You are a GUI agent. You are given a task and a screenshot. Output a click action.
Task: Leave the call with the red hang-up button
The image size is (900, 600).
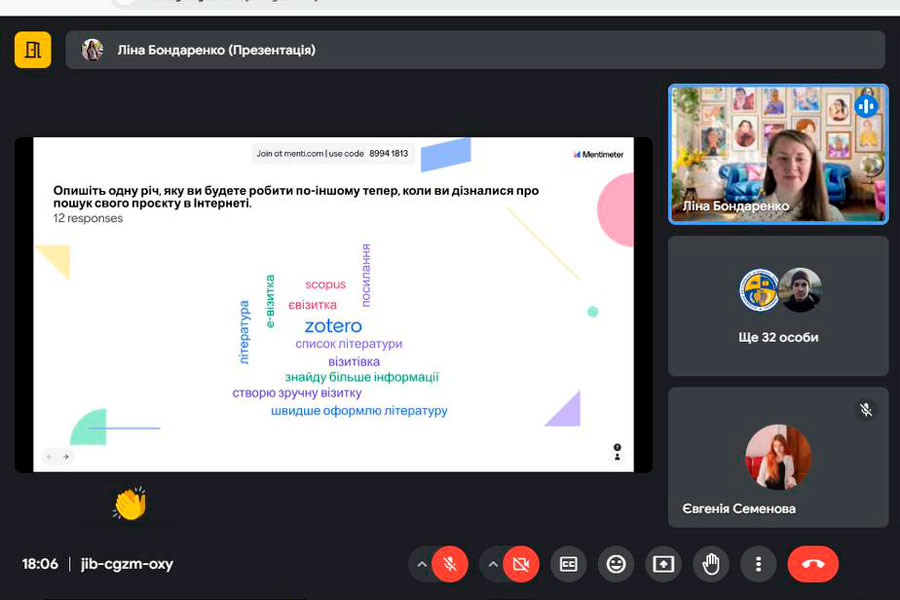pyautogui.click(x=813, y=564)
